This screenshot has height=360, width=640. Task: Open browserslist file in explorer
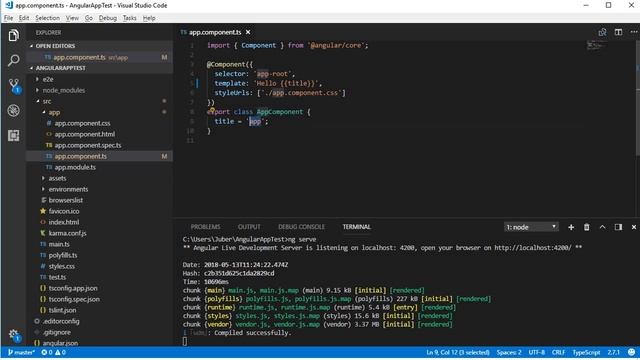[66, 200]
